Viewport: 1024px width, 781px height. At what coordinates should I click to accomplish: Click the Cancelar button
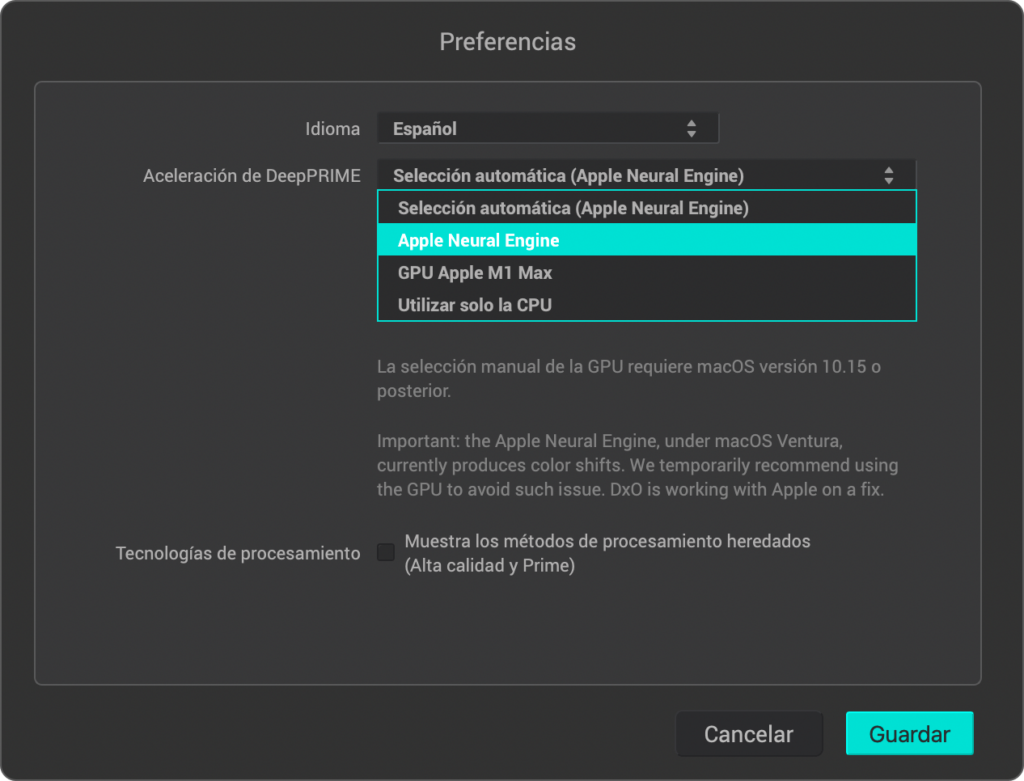[x=749, y=734]
